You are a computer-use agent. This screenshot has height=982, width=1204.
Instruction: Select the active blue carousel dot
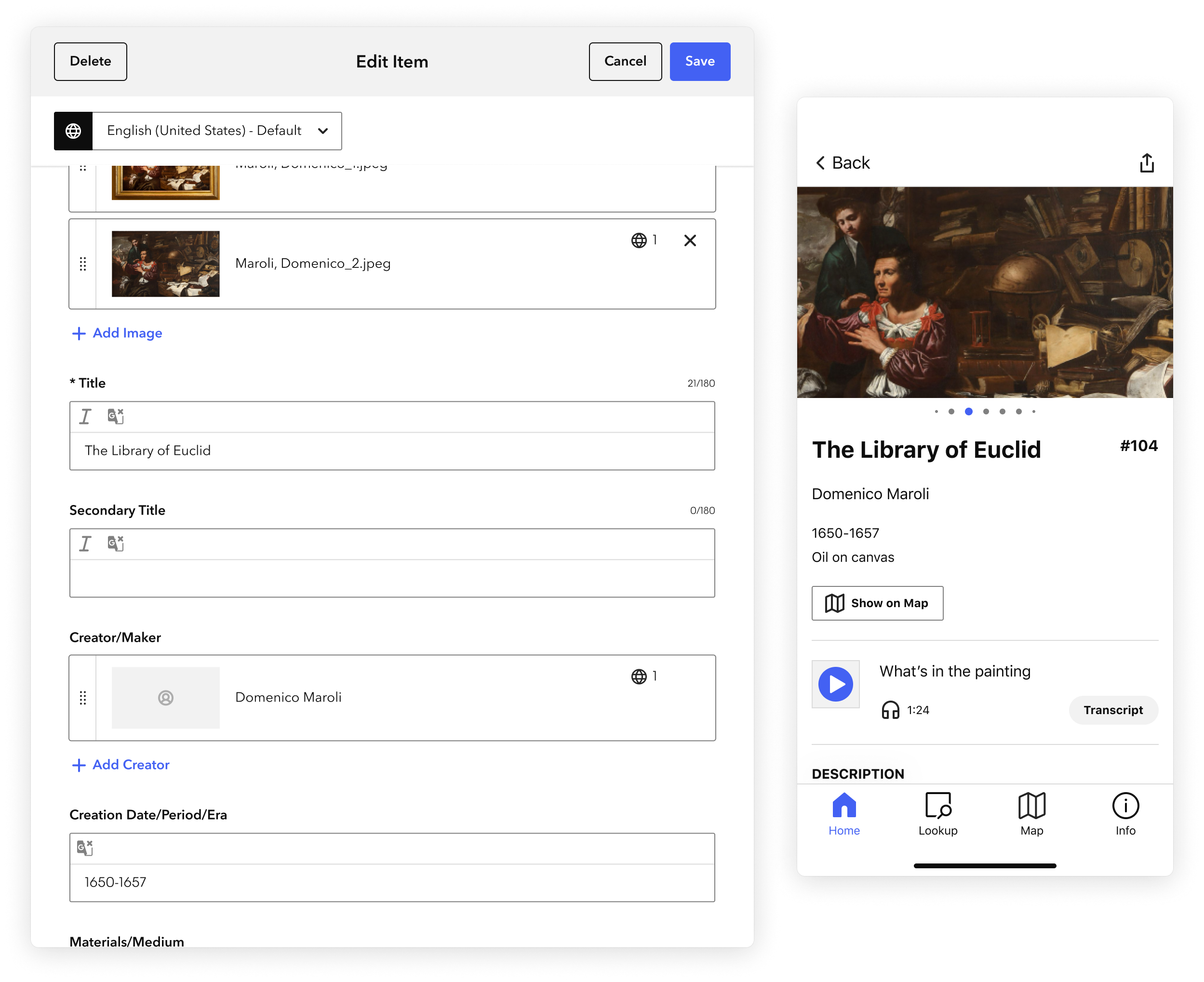(969, 411)
